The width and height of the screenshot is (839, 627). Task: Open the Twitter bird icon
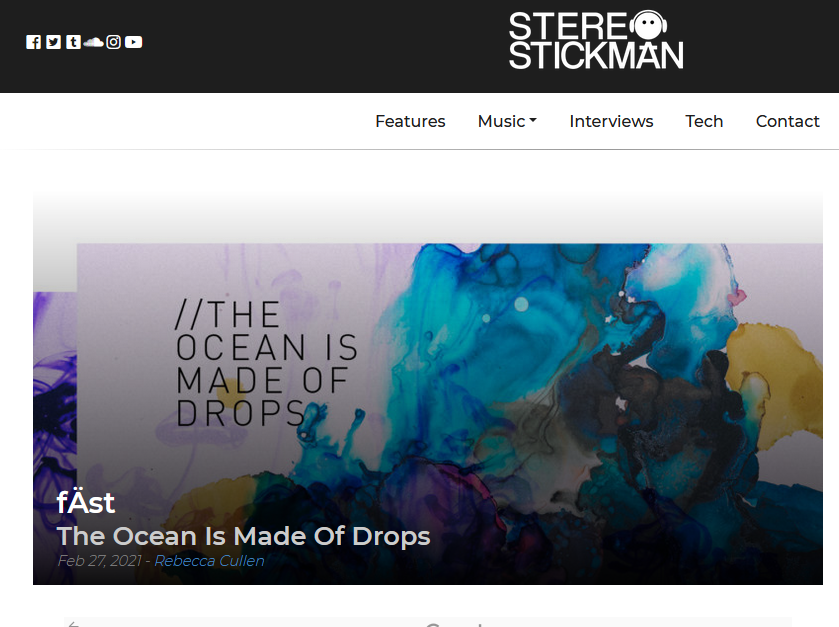coord(54,42)
